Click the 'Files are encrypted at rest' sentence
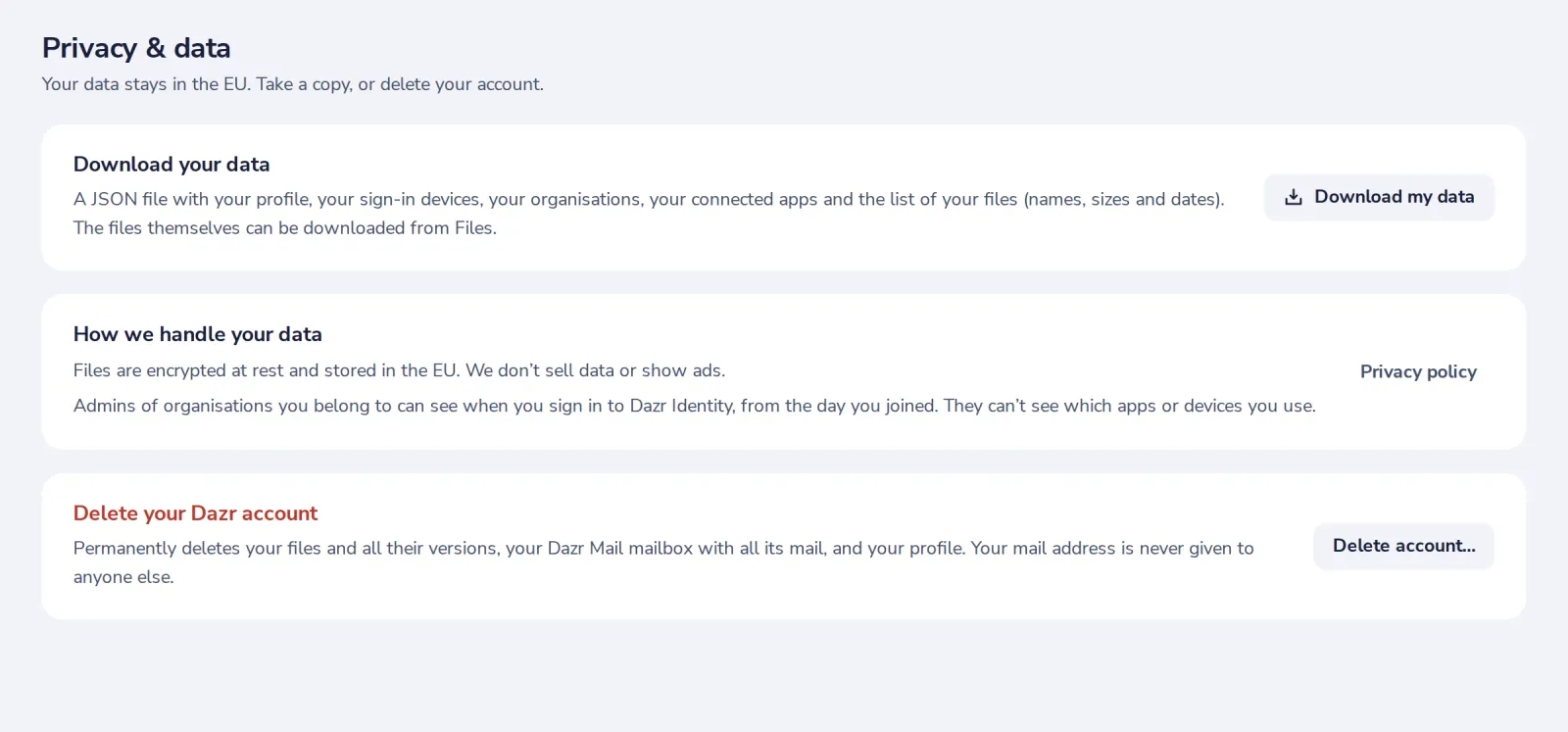This screenshot has width=1568, height=732. [x=399, y=370]
